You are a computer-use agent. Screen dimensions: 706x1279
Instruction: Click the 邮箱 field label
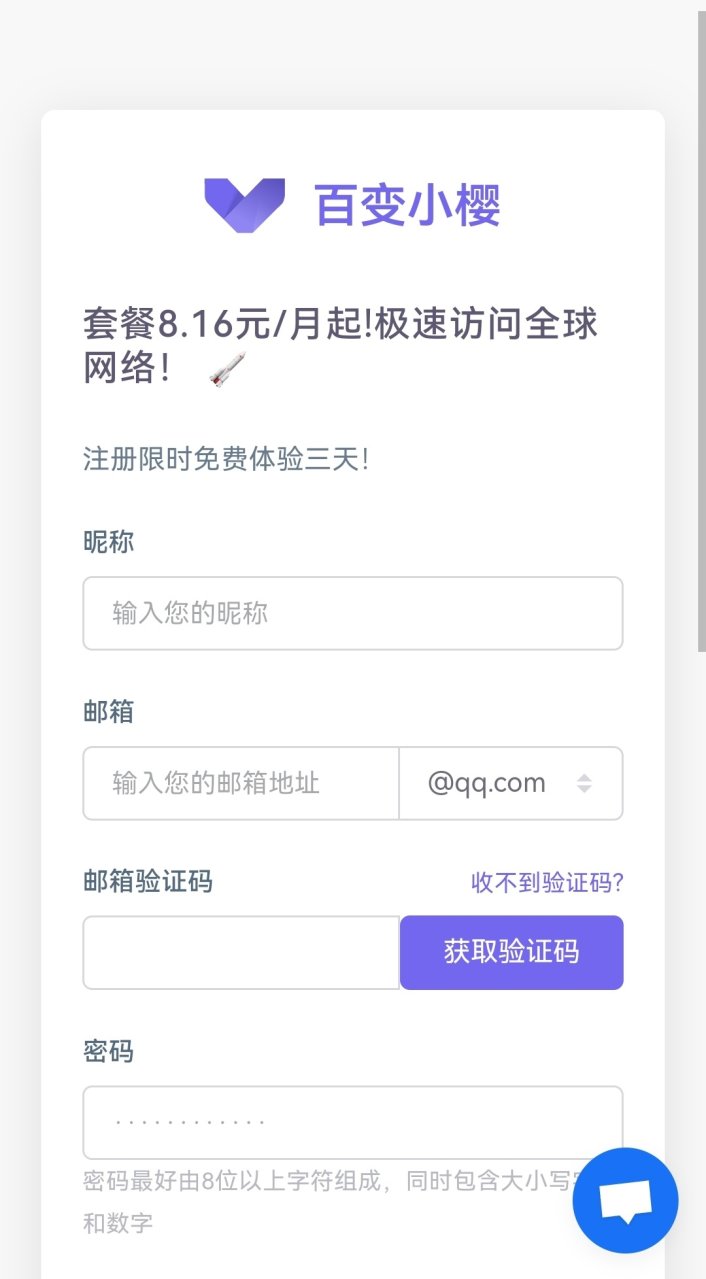(x=108, y=713)
